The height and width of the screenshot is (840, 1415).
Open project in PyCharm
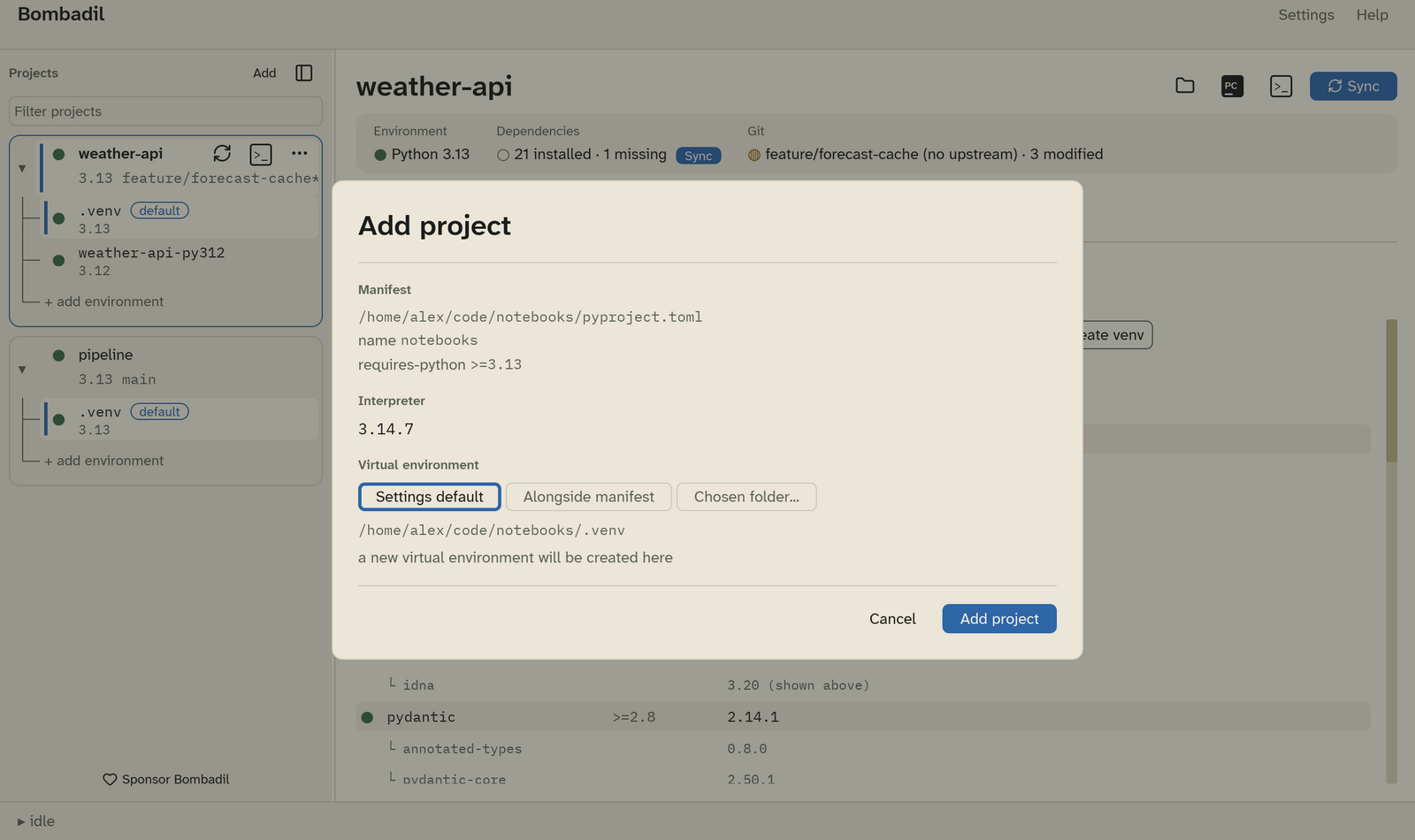1232,86
